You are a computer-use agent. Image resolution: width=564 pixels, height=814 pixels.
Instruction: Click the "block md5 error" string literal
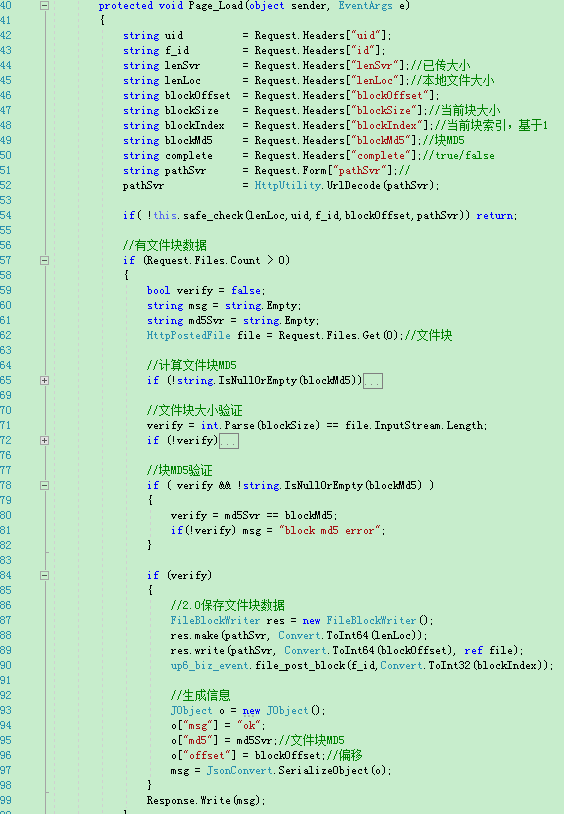(330, 531)
